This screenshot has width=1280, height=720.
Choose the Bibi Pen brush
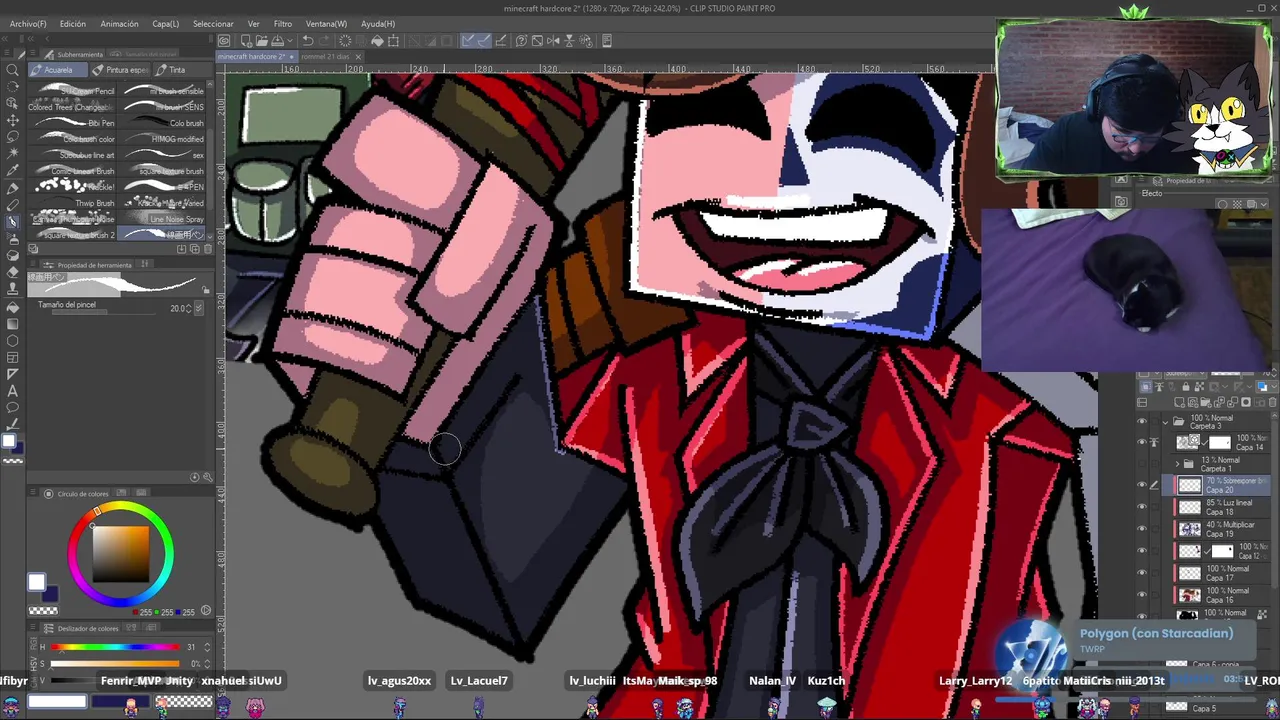point(72,123)
